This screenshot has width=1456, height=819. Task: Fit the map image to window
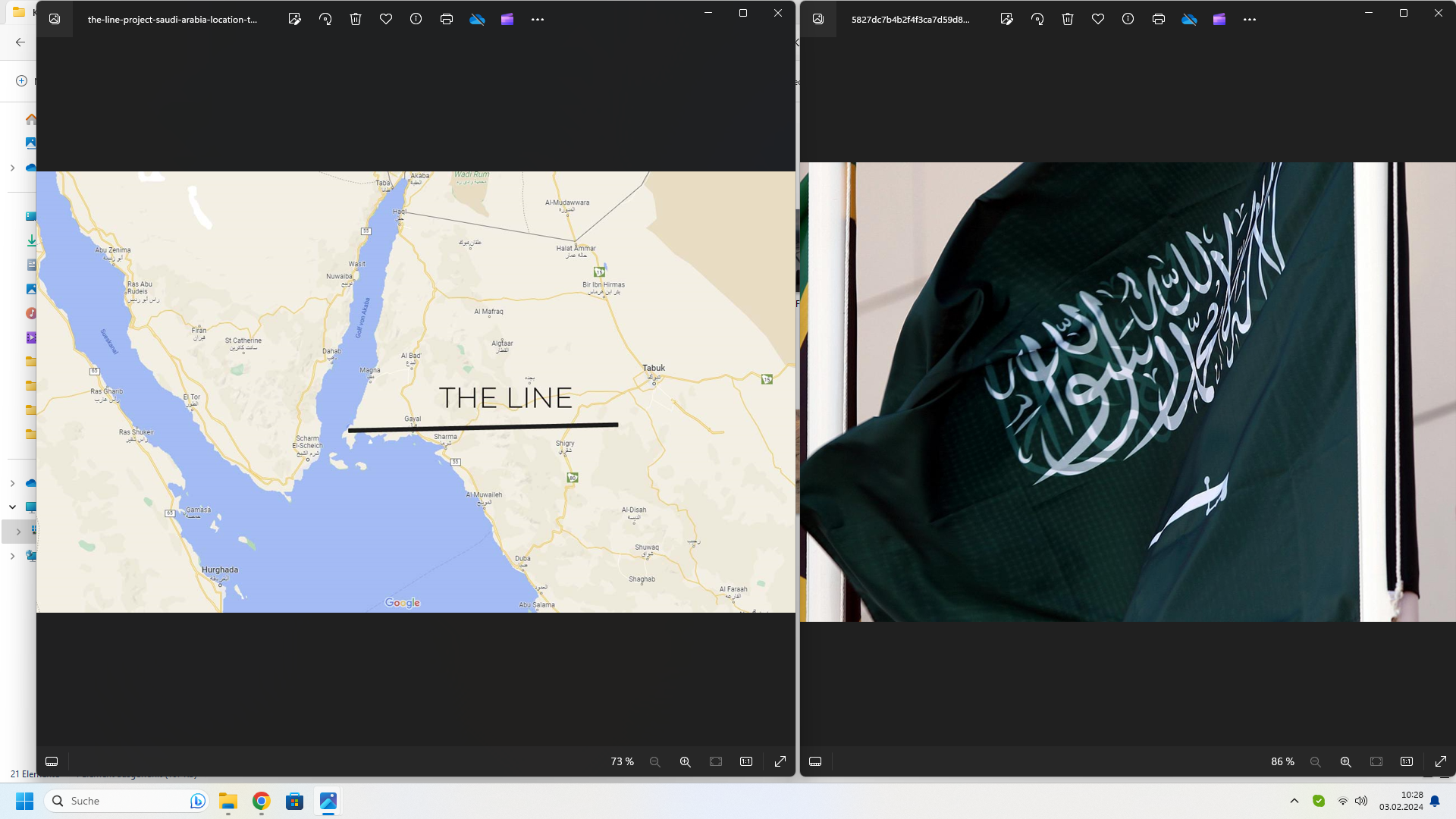click(x=716, y=761)
